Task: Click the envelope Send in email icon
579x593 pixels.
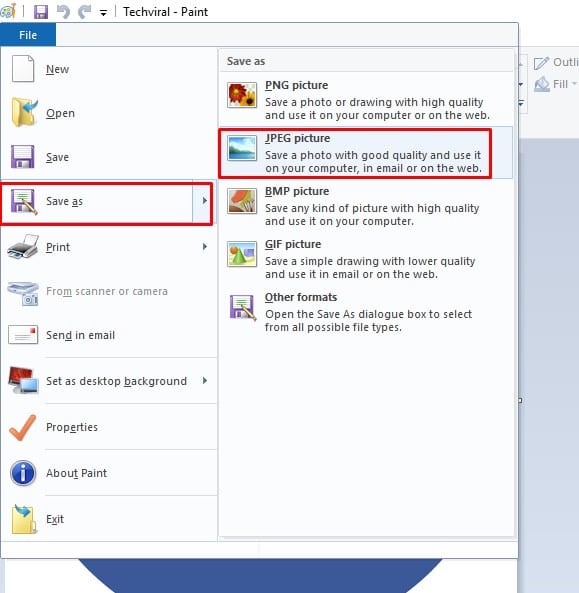Action: click(x=23, y=335)
